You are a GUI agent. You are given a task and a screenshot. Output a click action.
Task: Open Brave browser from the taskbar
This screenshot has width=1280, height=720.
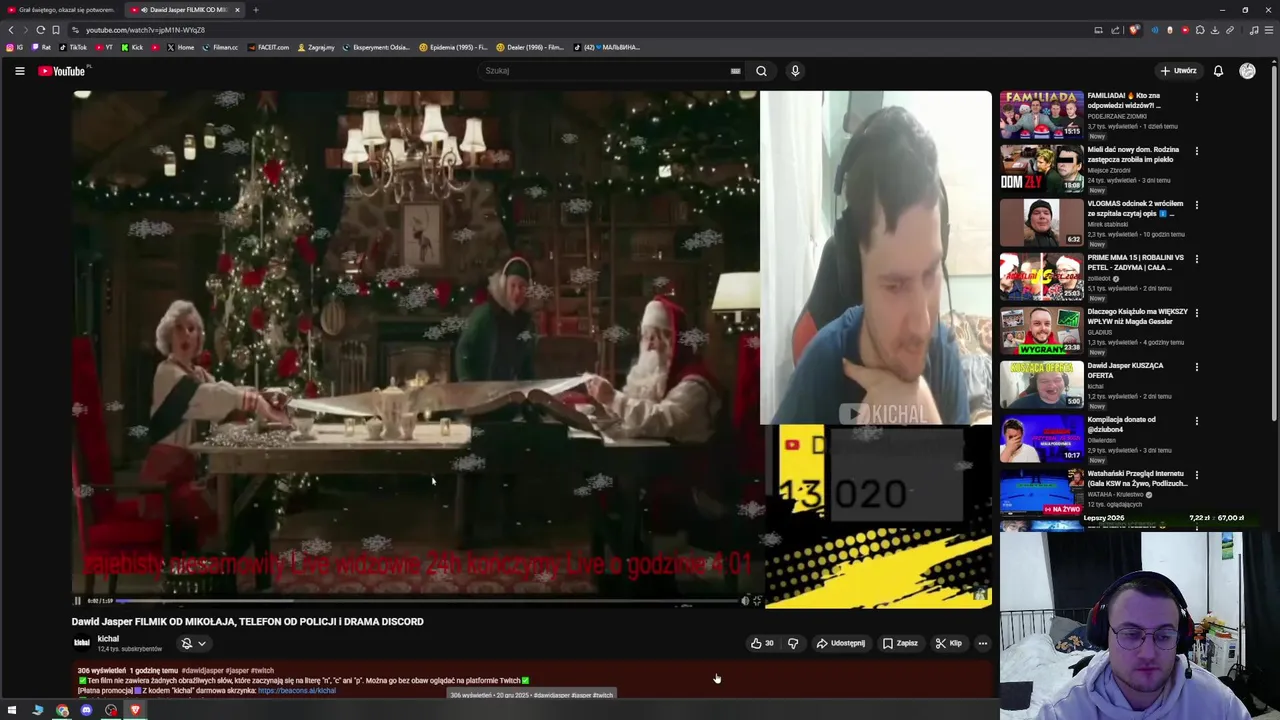135,710
